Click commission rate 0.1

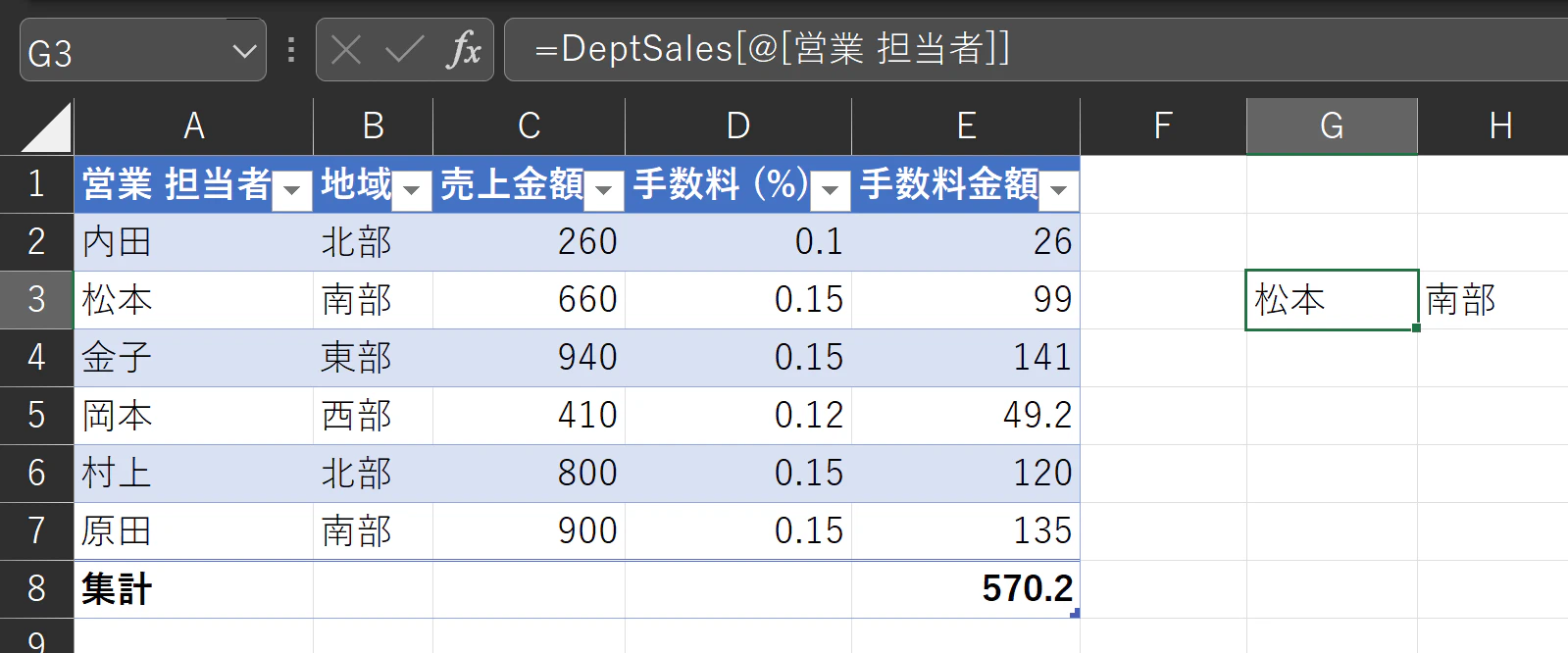pos(738,242)
